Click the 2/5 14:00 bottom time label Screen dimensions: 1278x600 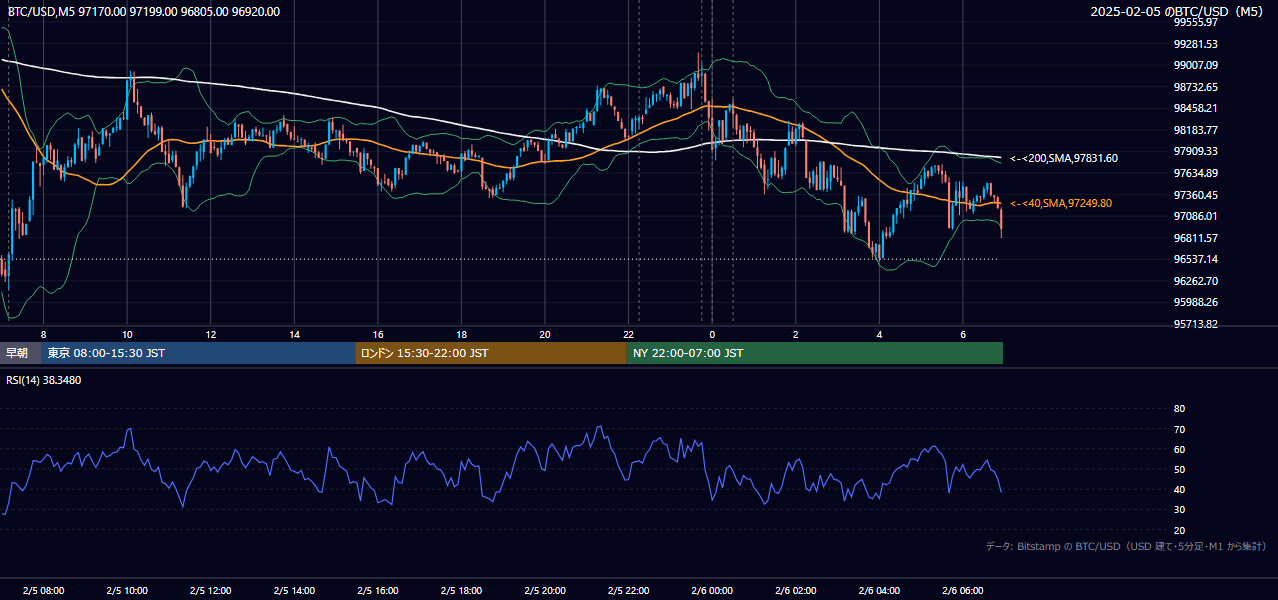[x=294, y=591]
